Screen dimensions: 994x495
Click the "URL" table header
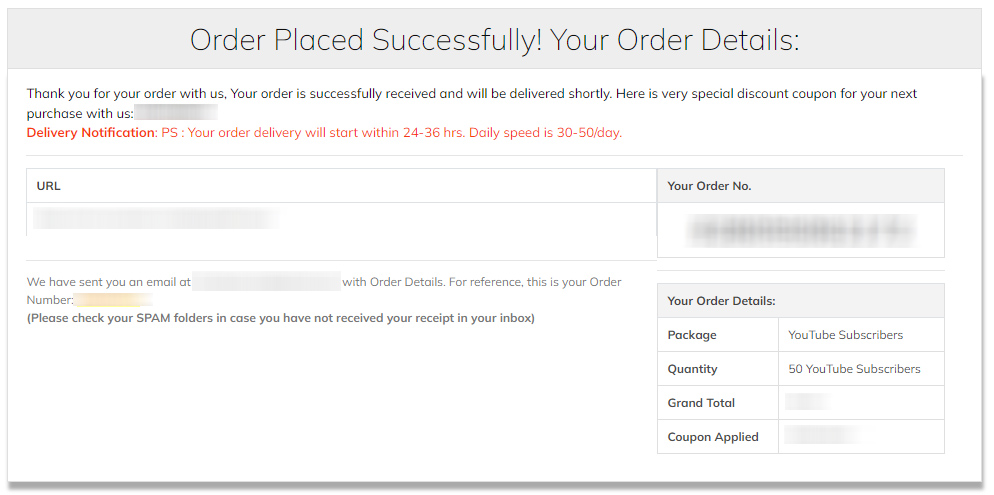(x=49, y=186)
